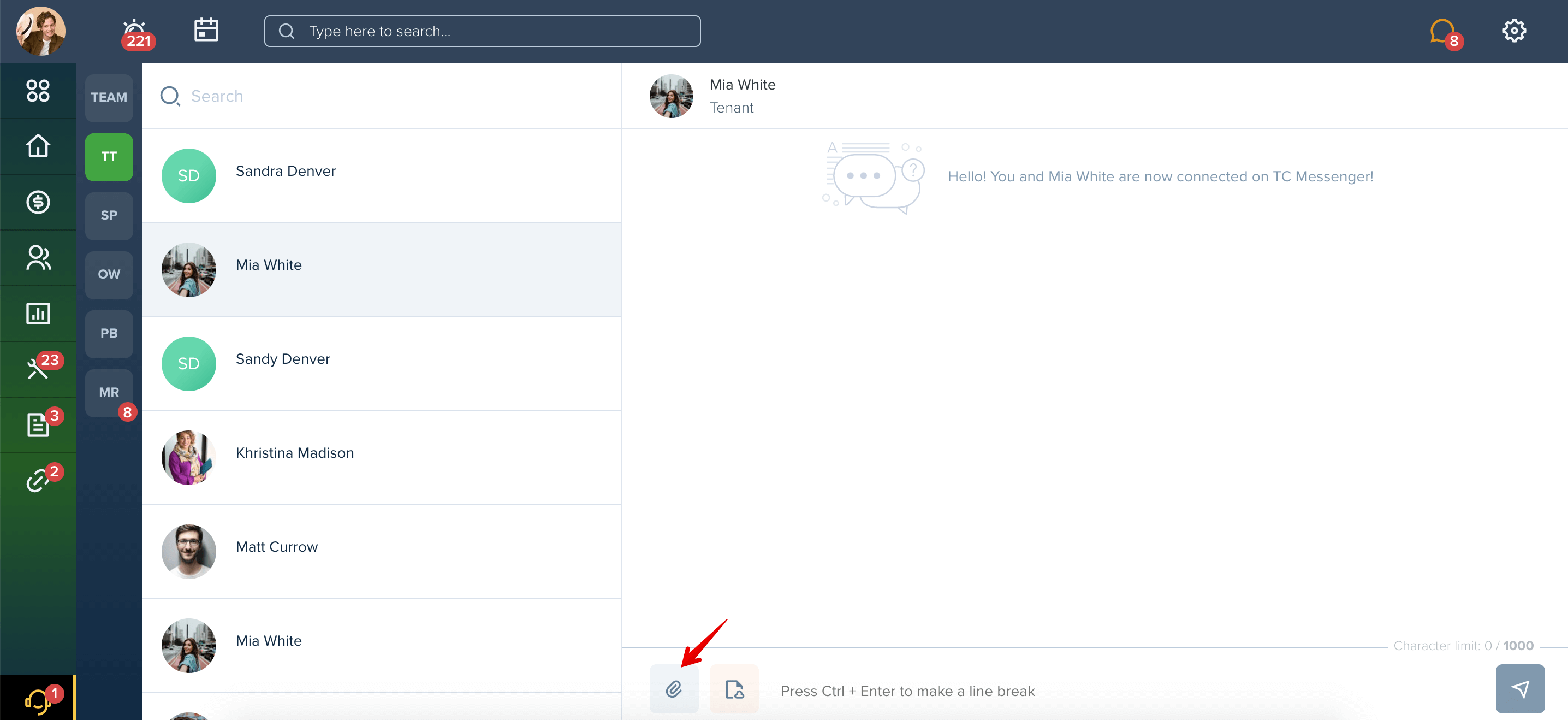Click the contacts Search field

click(x=382, y=96)
